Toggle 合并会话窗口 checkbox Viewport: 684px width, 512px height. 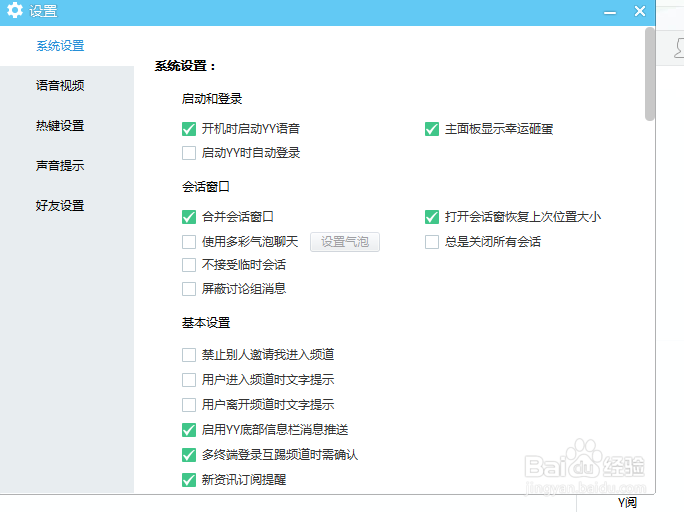point(189,217)
